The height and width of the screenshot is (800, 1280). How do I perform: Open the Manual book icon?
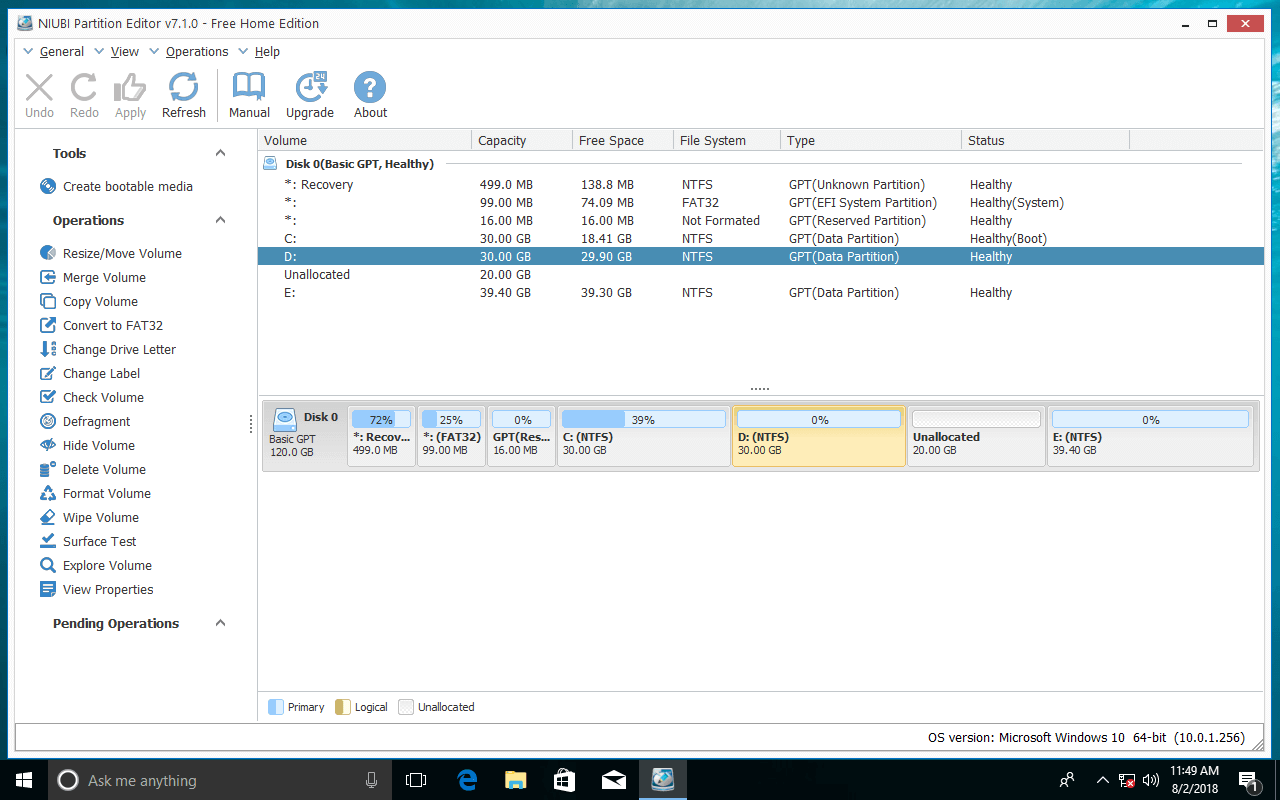[x=249, y=96]
